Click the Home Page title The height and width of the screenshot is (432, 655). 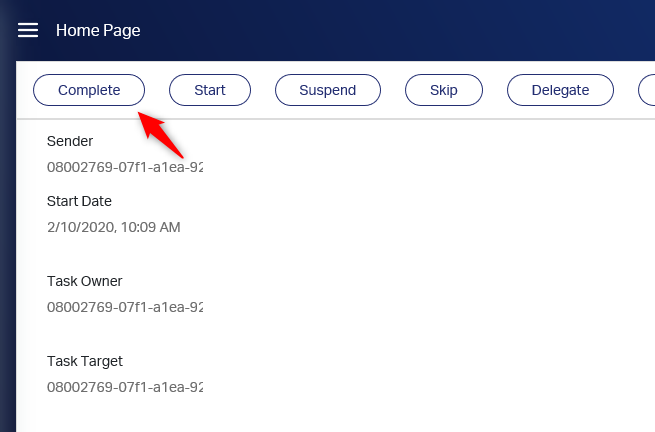(x=98, y=30)
